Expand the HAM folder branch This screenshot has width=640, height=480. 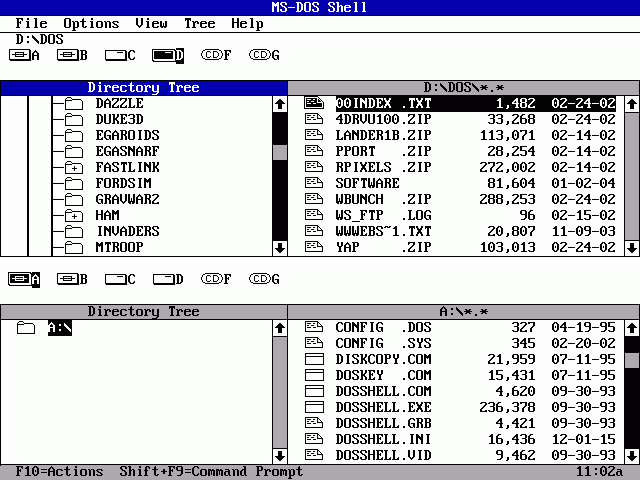pyautogui.click(x=73, y=215)
